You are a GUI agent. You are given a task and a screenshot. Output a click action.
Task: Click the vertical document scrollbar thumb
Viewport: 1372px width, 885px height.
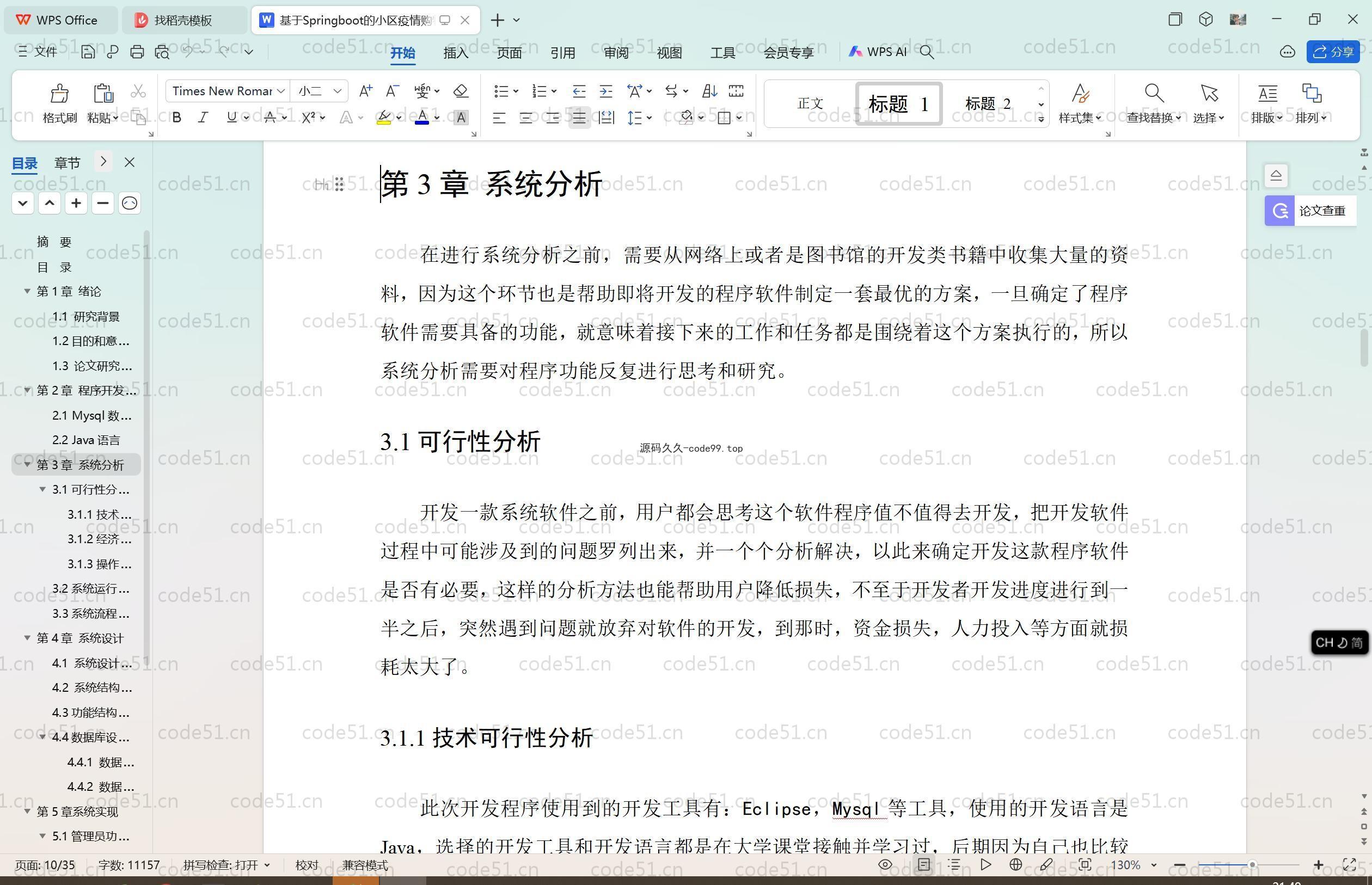[x=1364, y=347]
